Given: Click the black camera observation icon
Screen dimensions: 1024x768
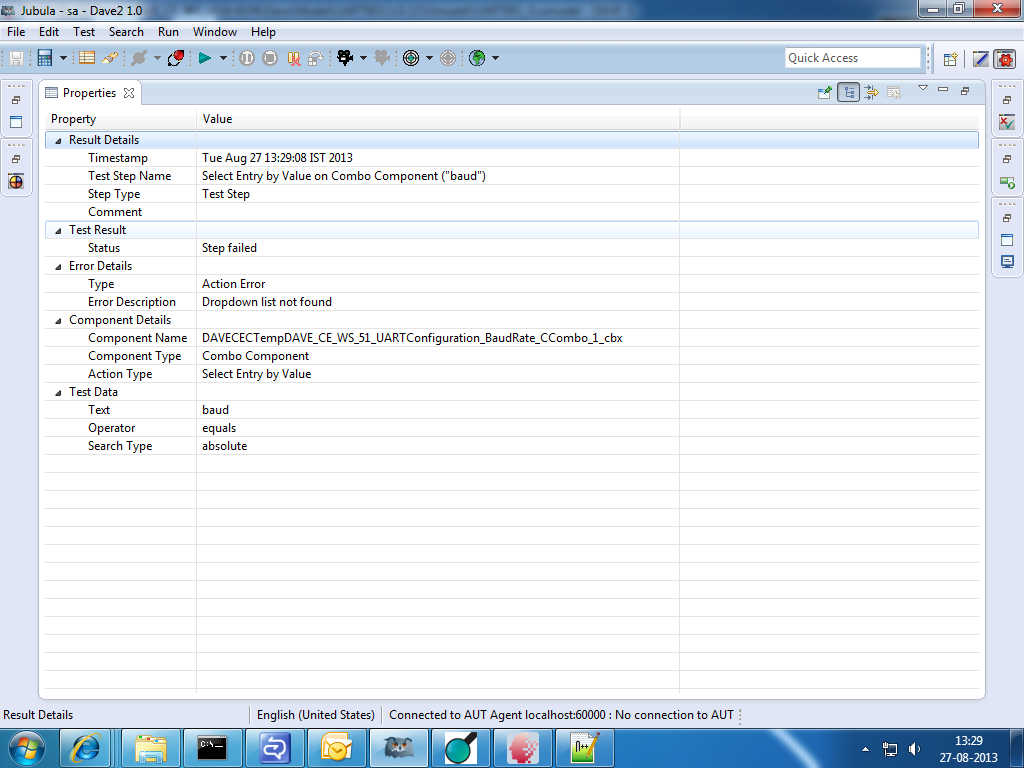Looking at the screenshot, I should click(345, 58).
